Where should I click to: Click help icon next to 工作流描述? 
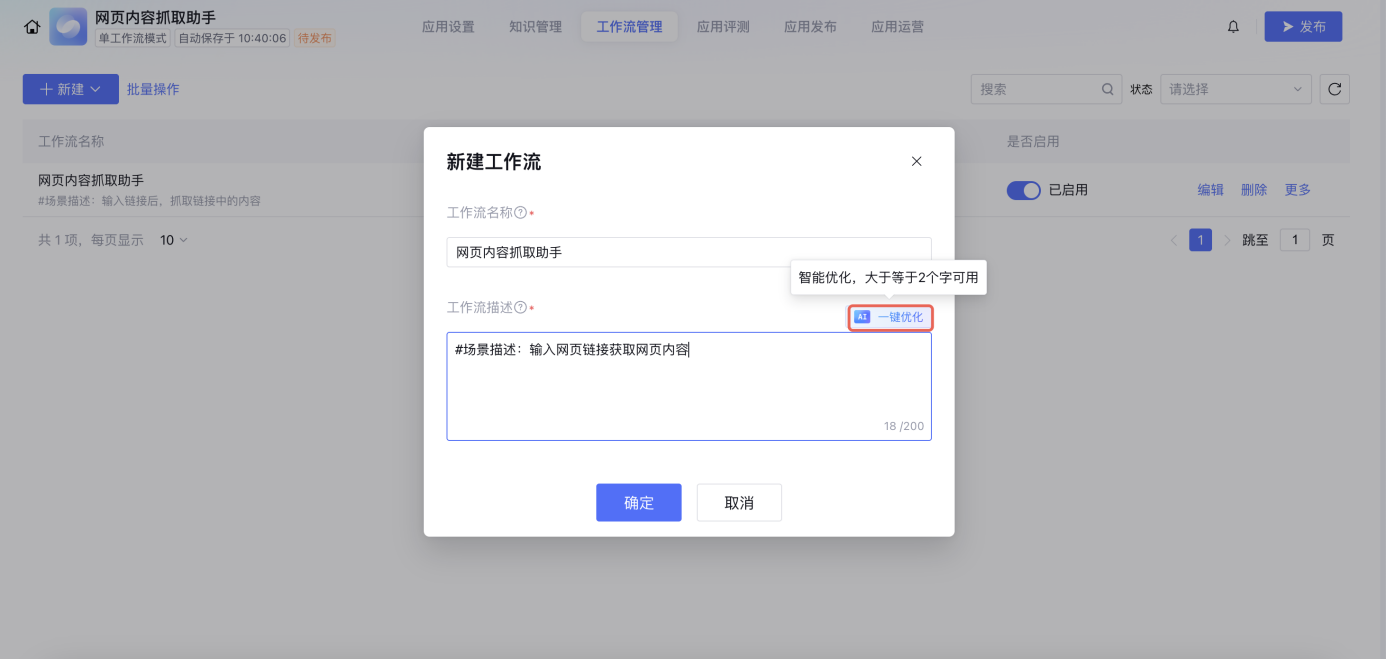(x=520, y=308)
